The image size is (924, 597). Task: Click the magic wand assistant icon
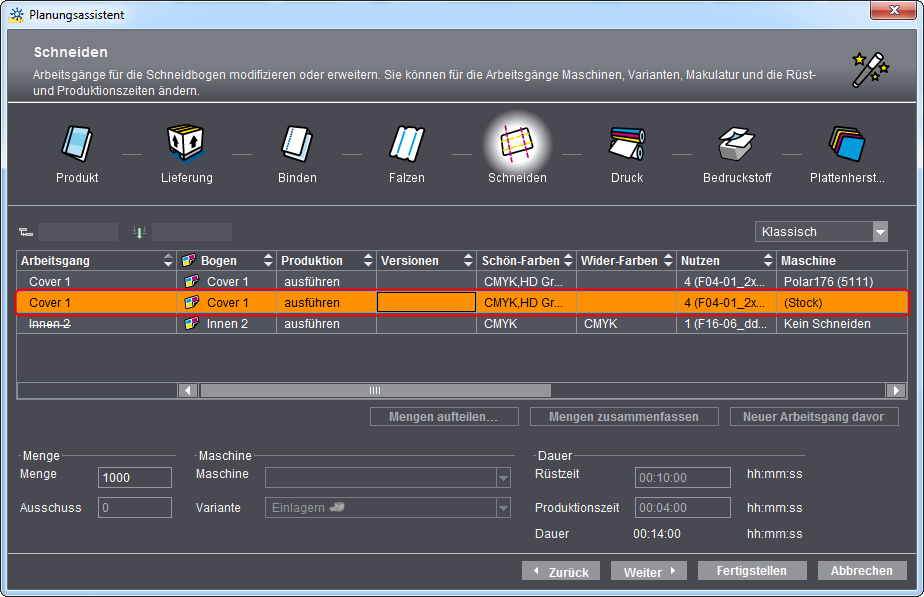tap(870, 70)
